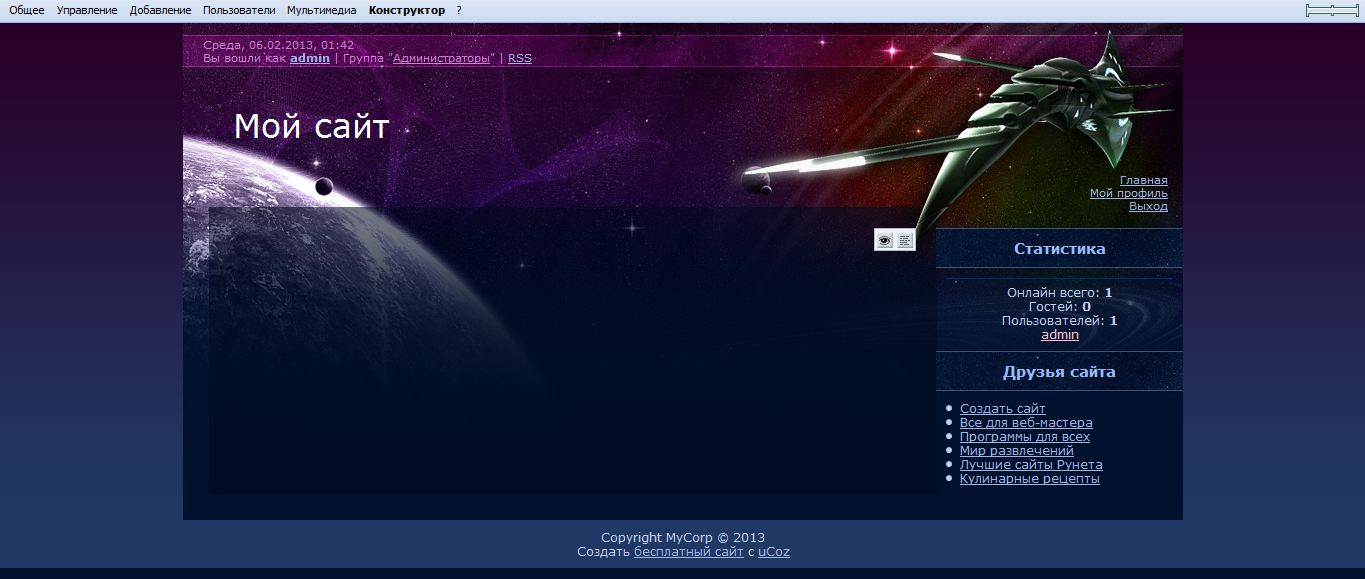This screenshot has height=579, width=1365.
Task: Click the width adjuster icon in top bar
Action: coord(1333,10)
